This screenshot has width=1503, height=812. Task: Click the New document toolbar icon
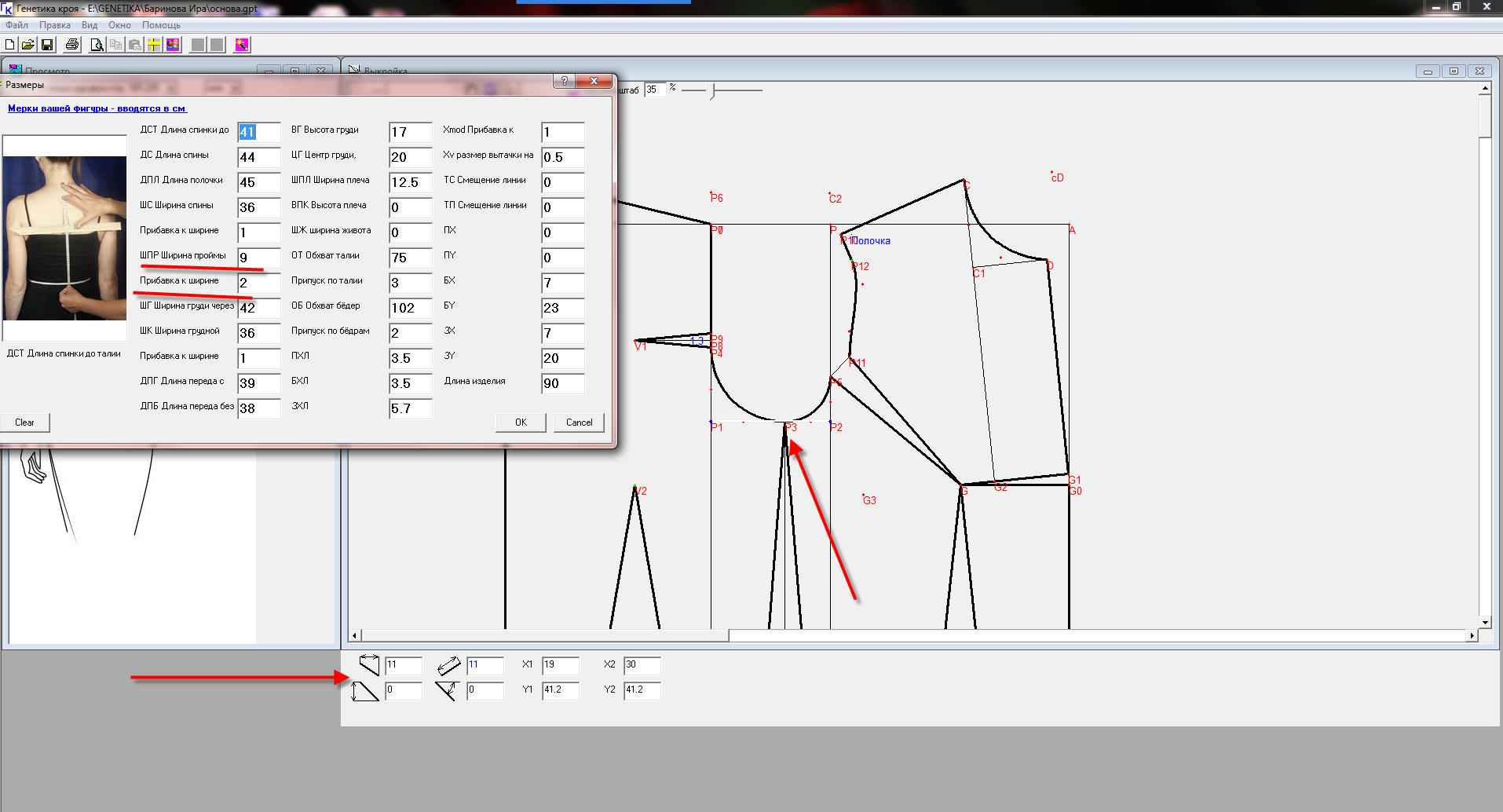click(10, 45)
